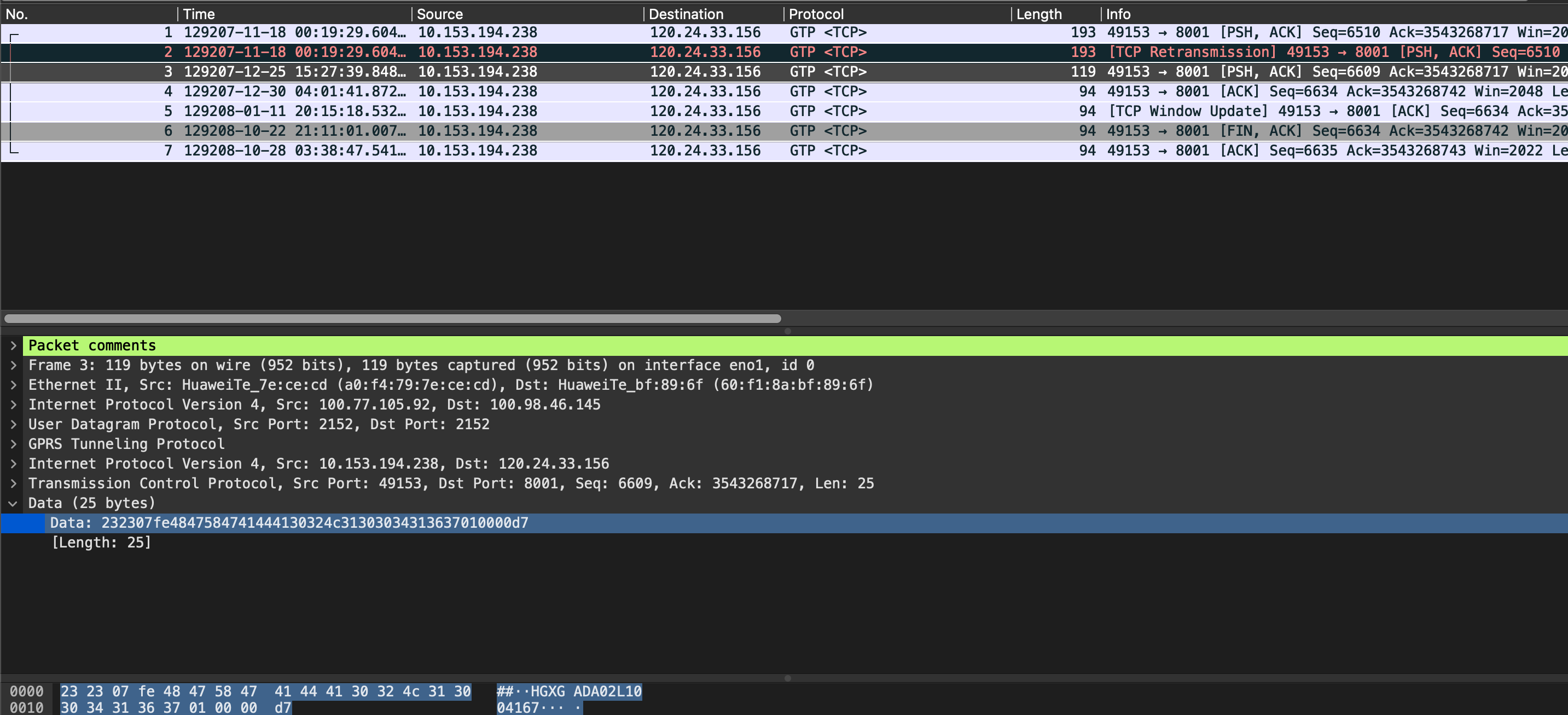This screenshot has height=715, width=1568.
Task: Select the [Length: 25] field
Action: (x=102, y=543)
